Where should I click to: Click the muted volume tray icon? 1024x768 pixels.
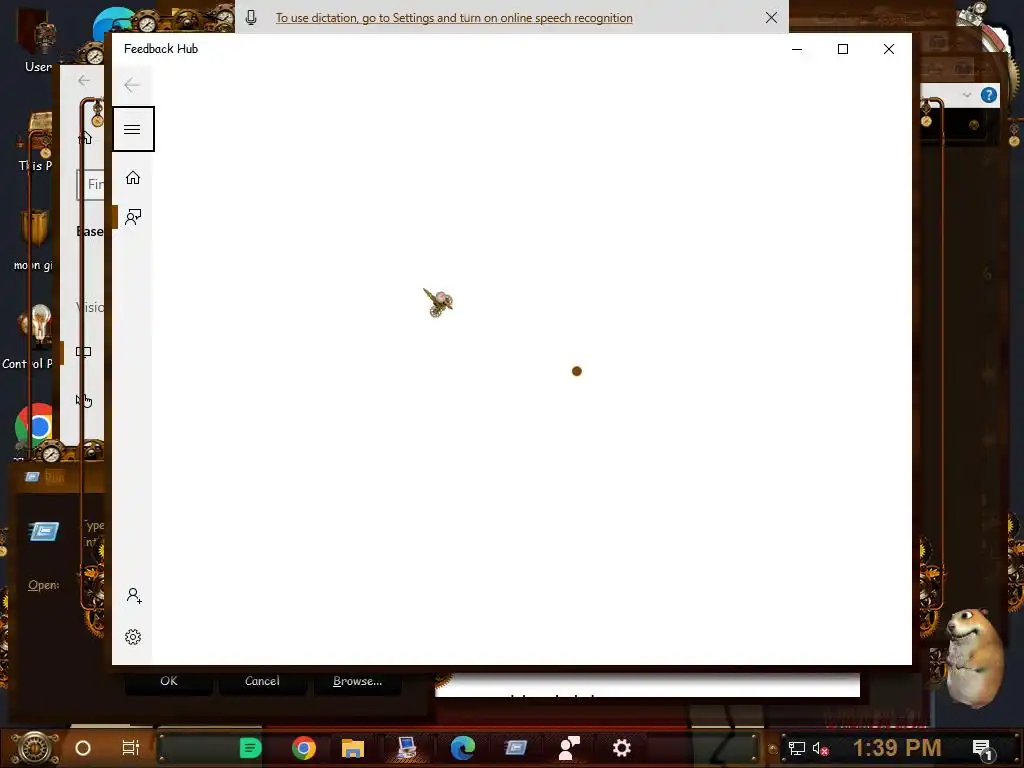tap(820, 748)
